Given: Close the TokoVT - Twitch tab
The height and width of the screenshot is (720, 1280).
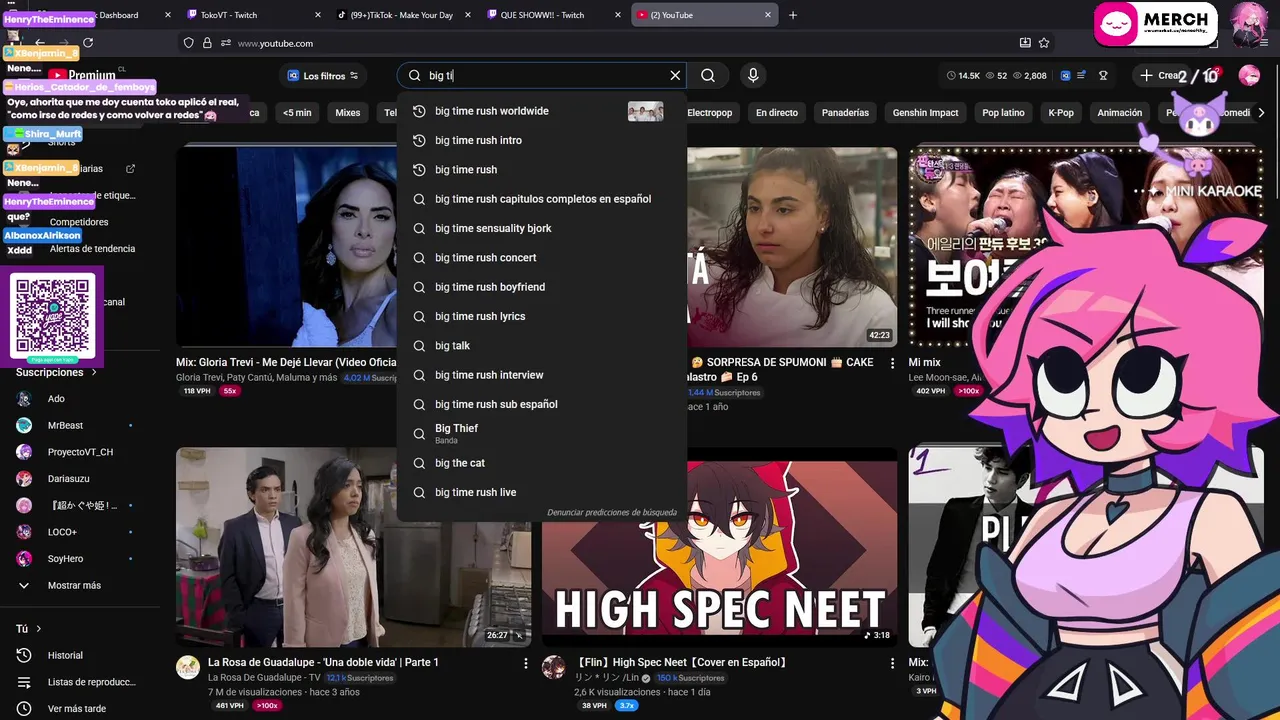Looking at the screenshot, I should pos(318,15).
